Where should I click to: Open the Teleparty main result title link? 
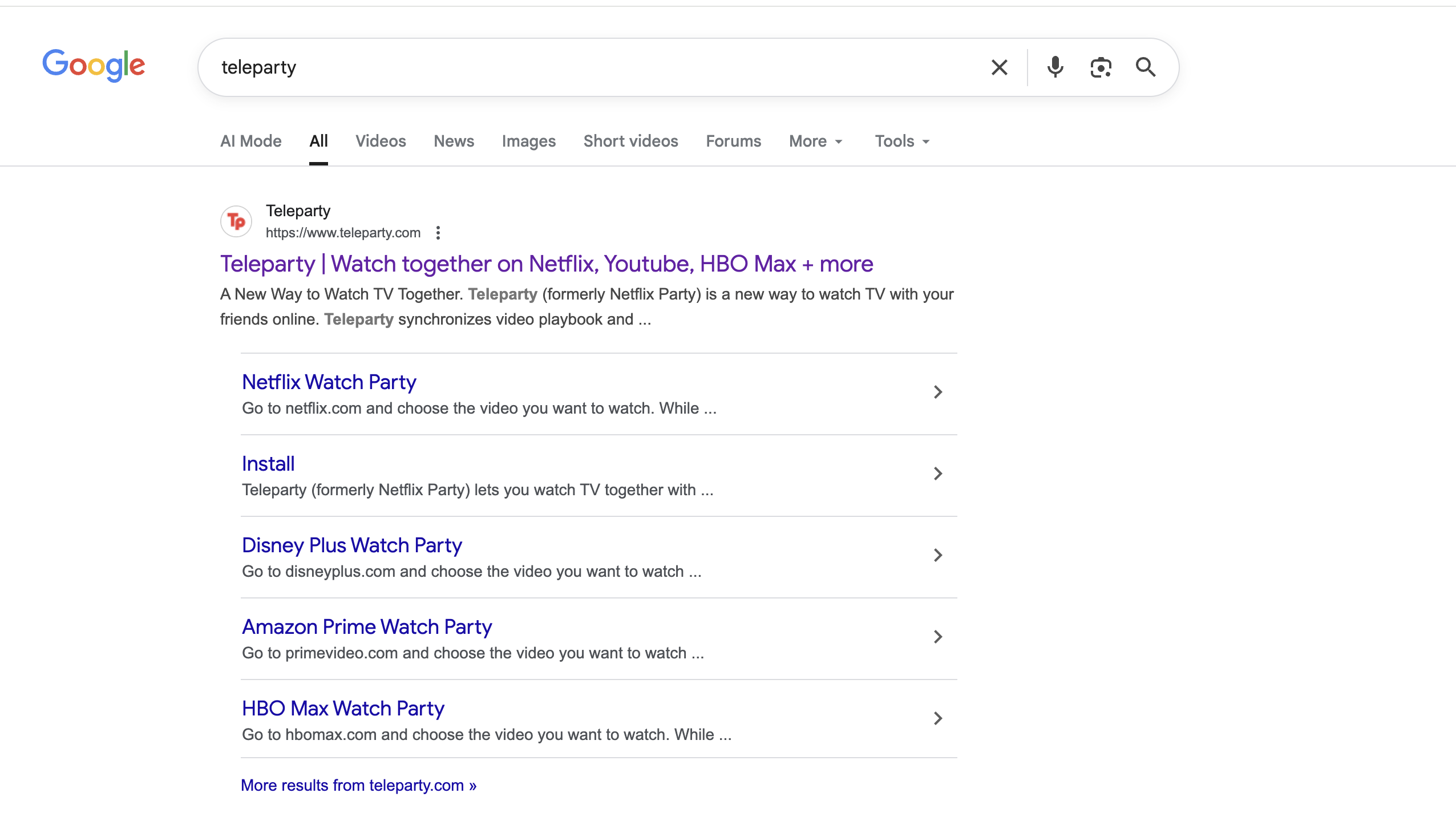point(546,264)
